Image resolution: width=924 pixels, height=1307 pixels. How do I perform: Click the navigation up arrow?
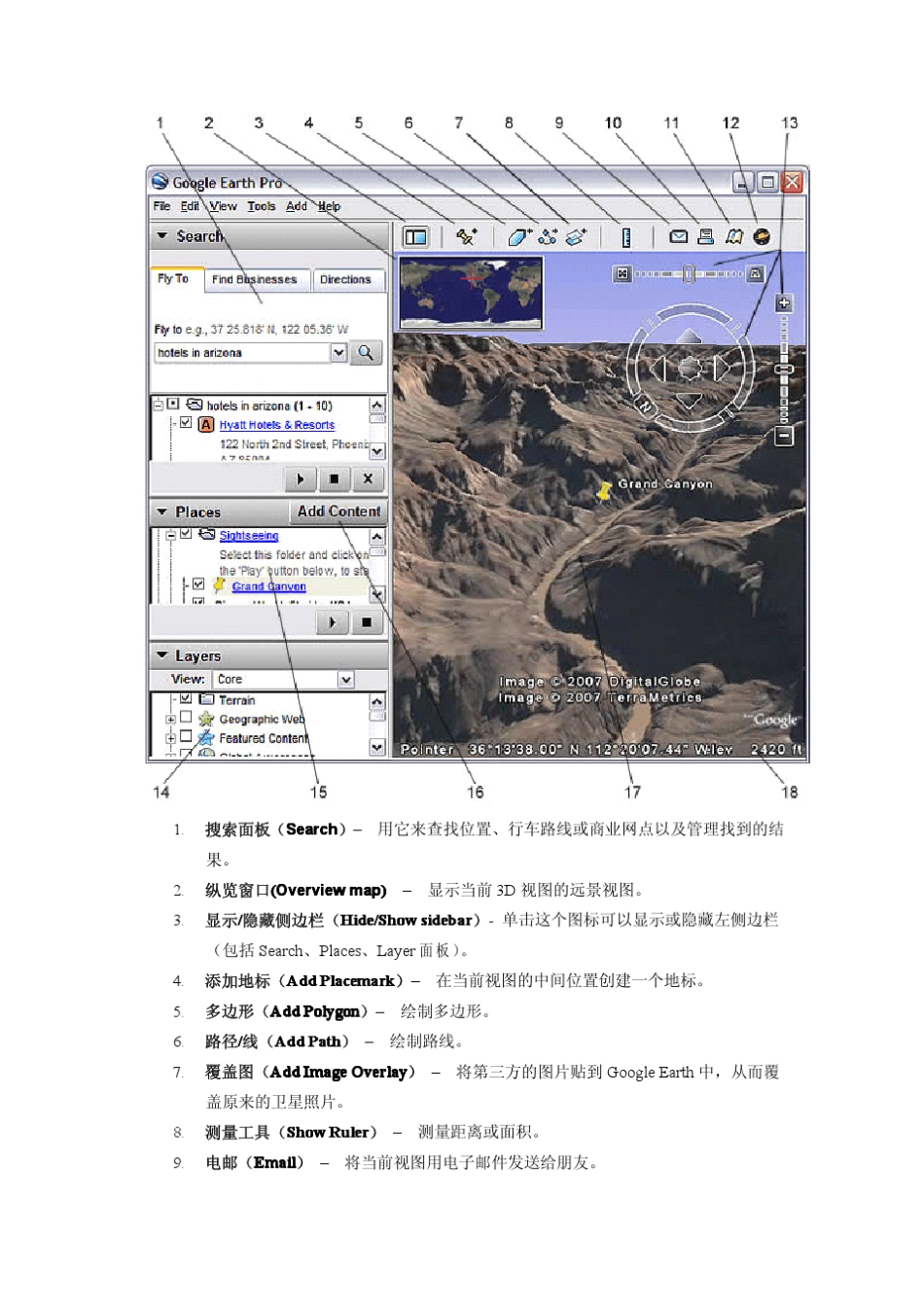pyautogui.click(x=690, y=337)
